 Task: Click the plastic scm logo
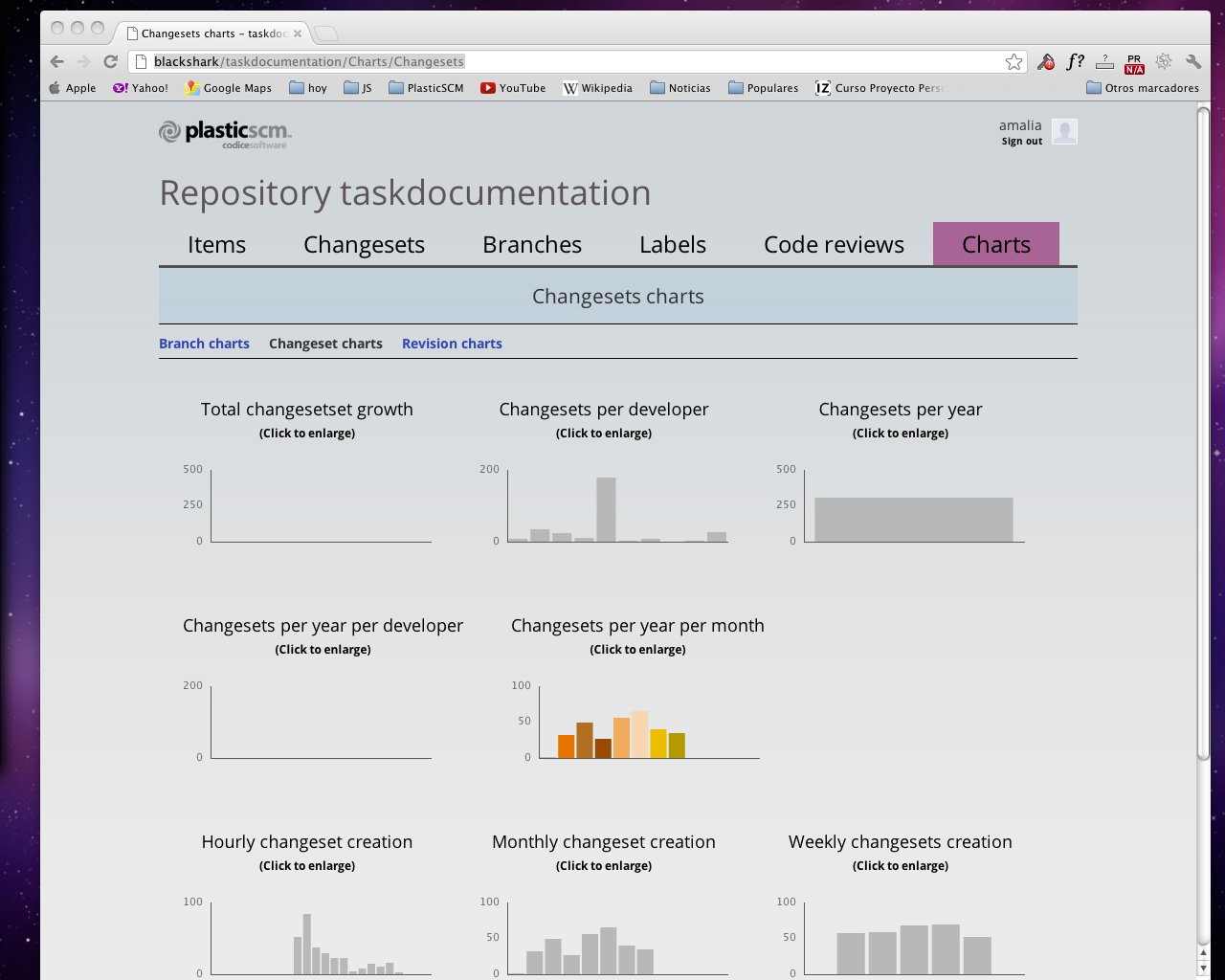pyautogui.click(x=224, y=134)
